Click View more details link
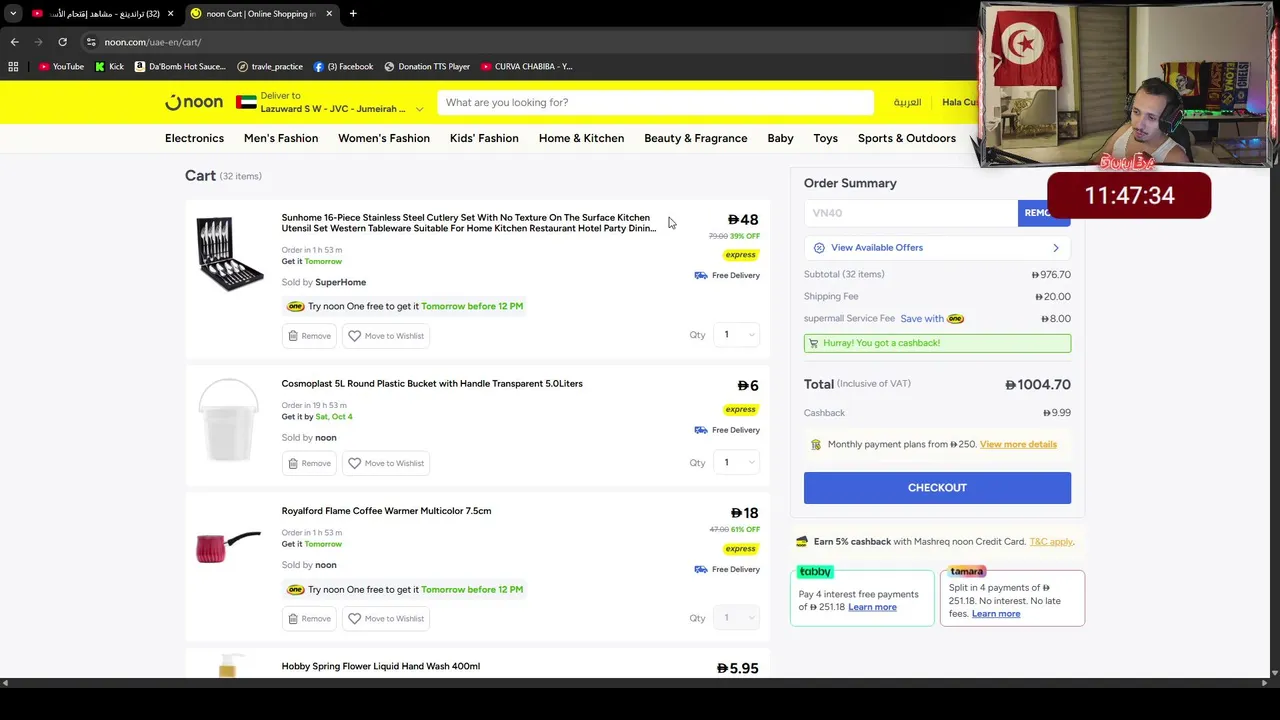Screen dimensions: 1280x720 [x=1018, y=444]
